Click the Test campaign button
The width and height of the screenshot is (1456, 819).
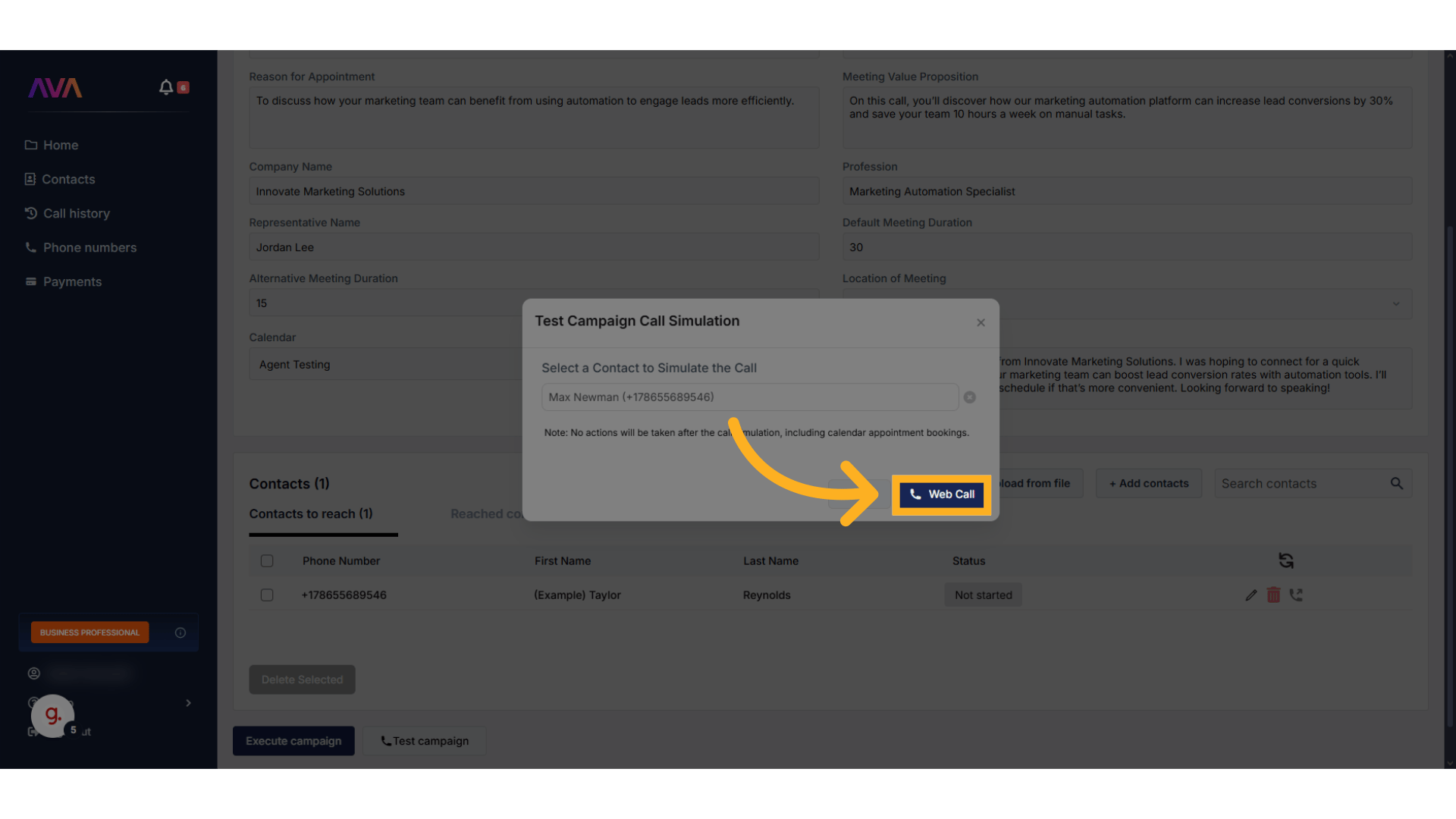click(x=424, y=741)
